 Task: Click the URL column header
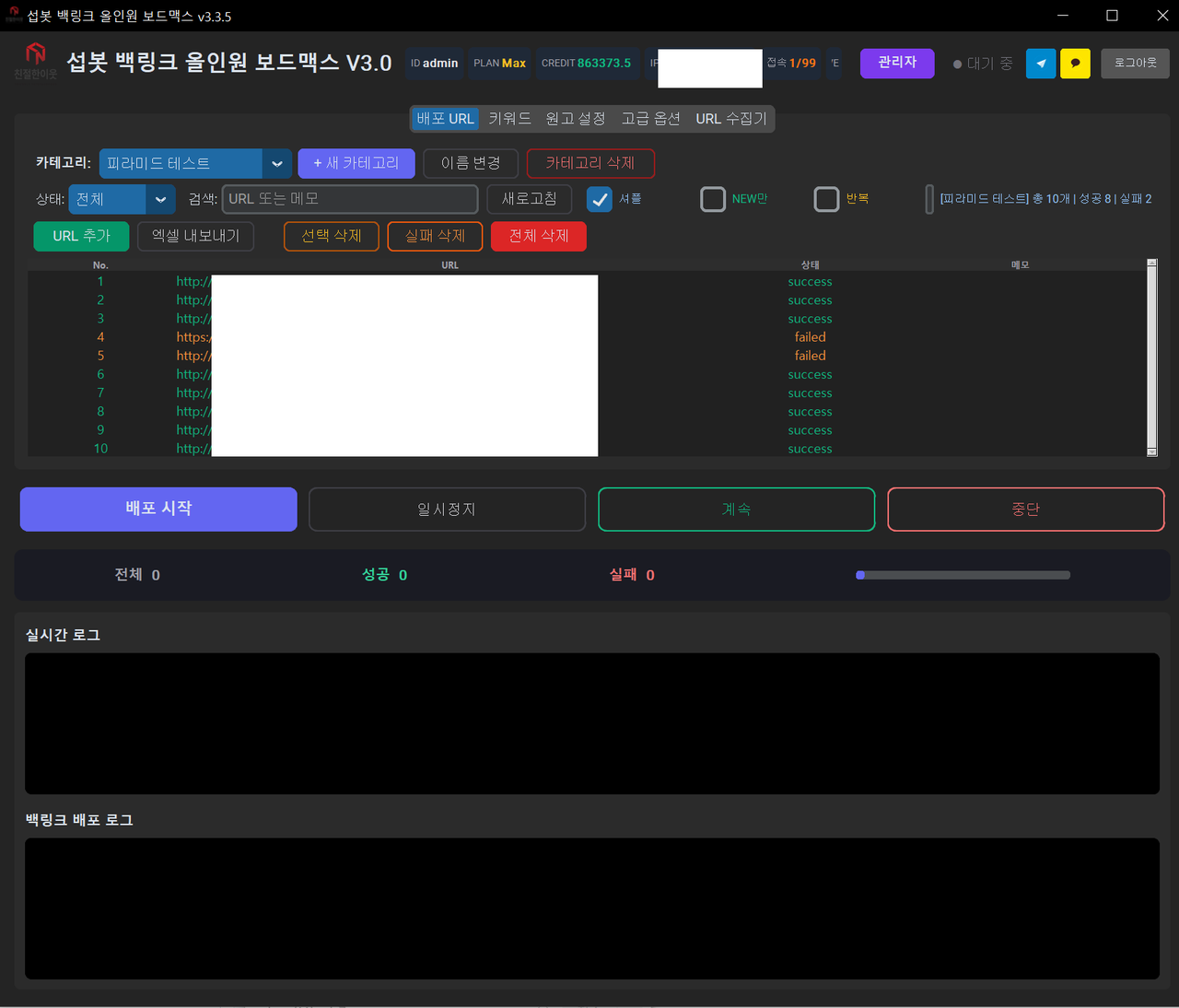point(449,265)
